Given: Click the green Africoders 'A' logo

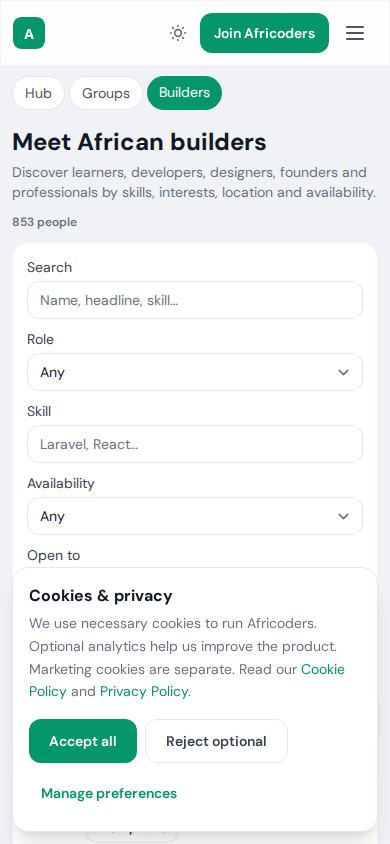Looking at the screenshot, I should click(x=29, y=33).
